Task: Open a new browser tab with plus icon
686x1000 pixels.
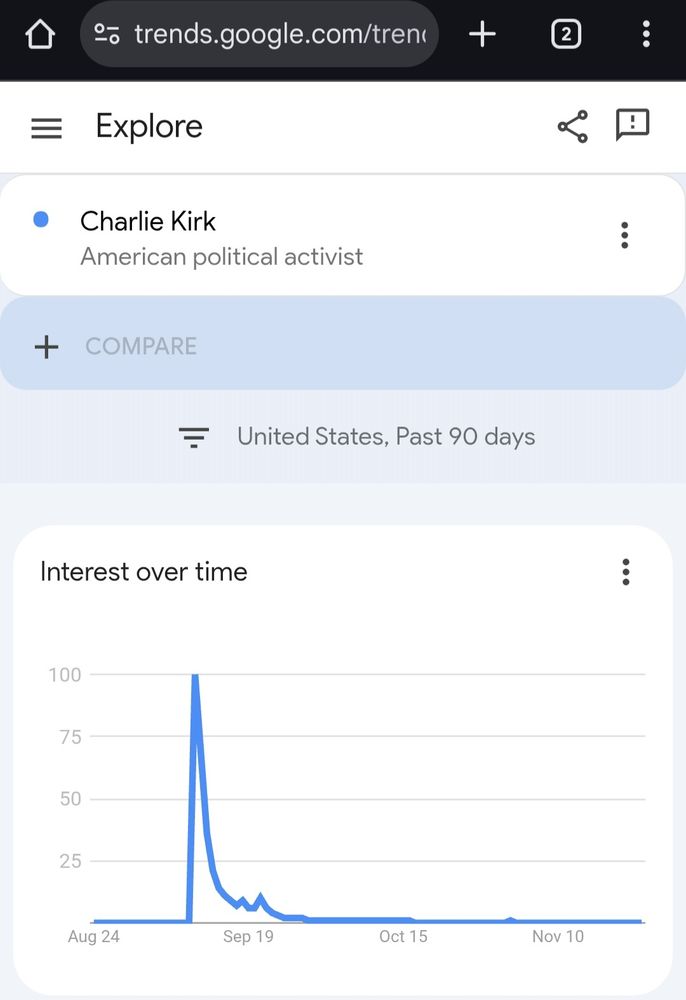Action: (481, 33)
